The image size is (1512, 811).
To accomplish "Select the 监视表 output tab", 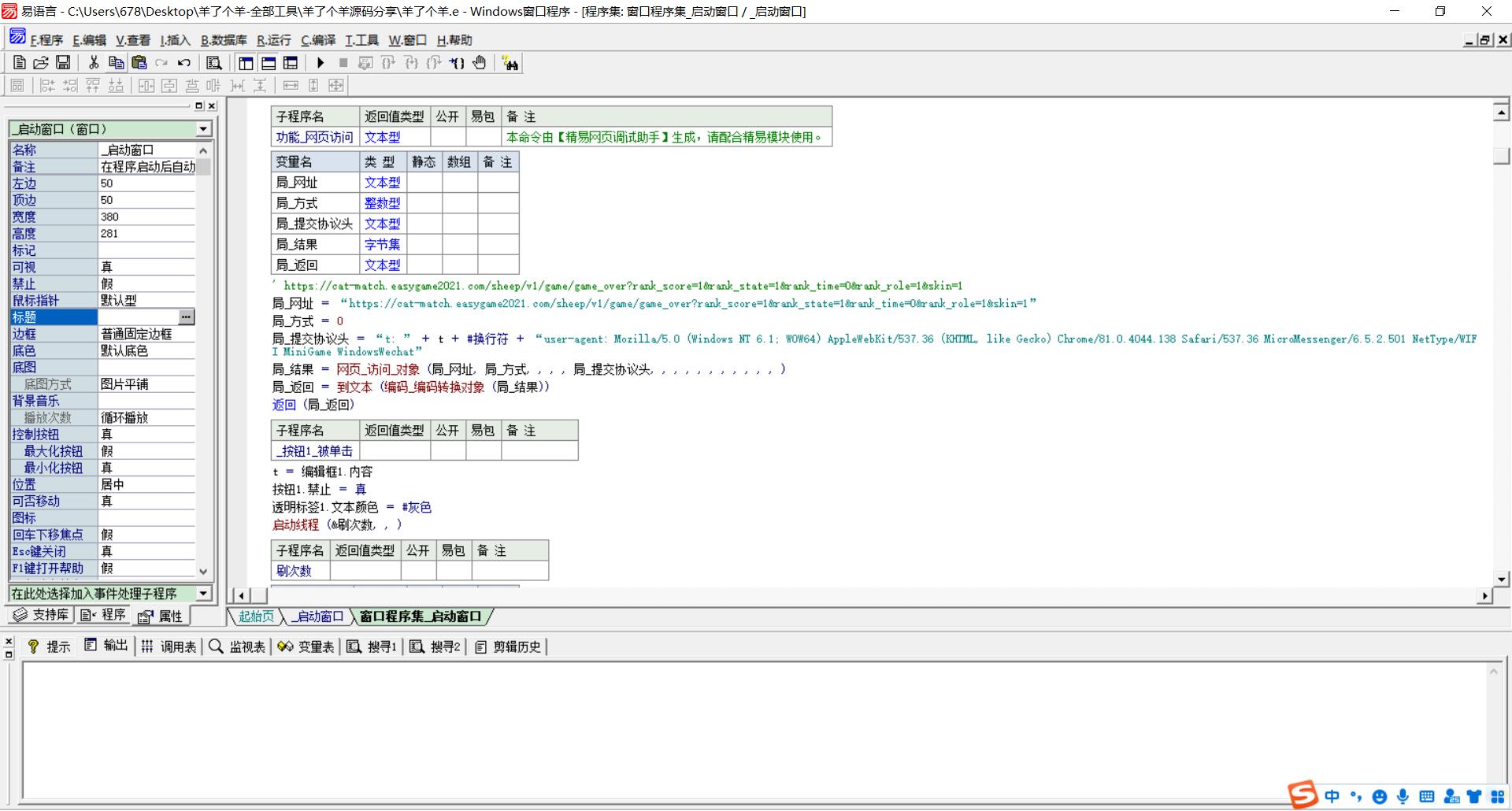I will [237, 646].
